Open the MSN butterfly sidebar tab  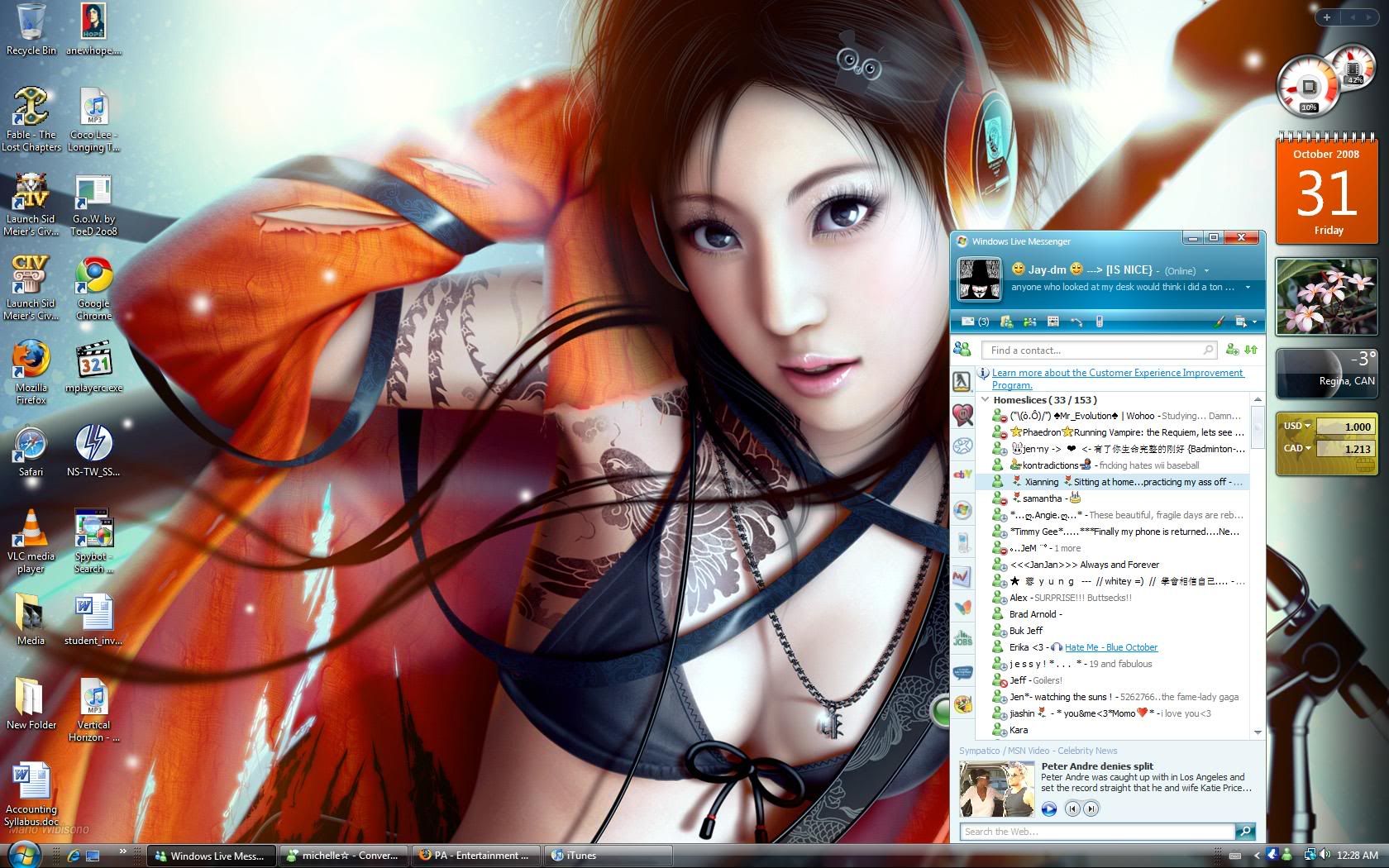[962, 606]
